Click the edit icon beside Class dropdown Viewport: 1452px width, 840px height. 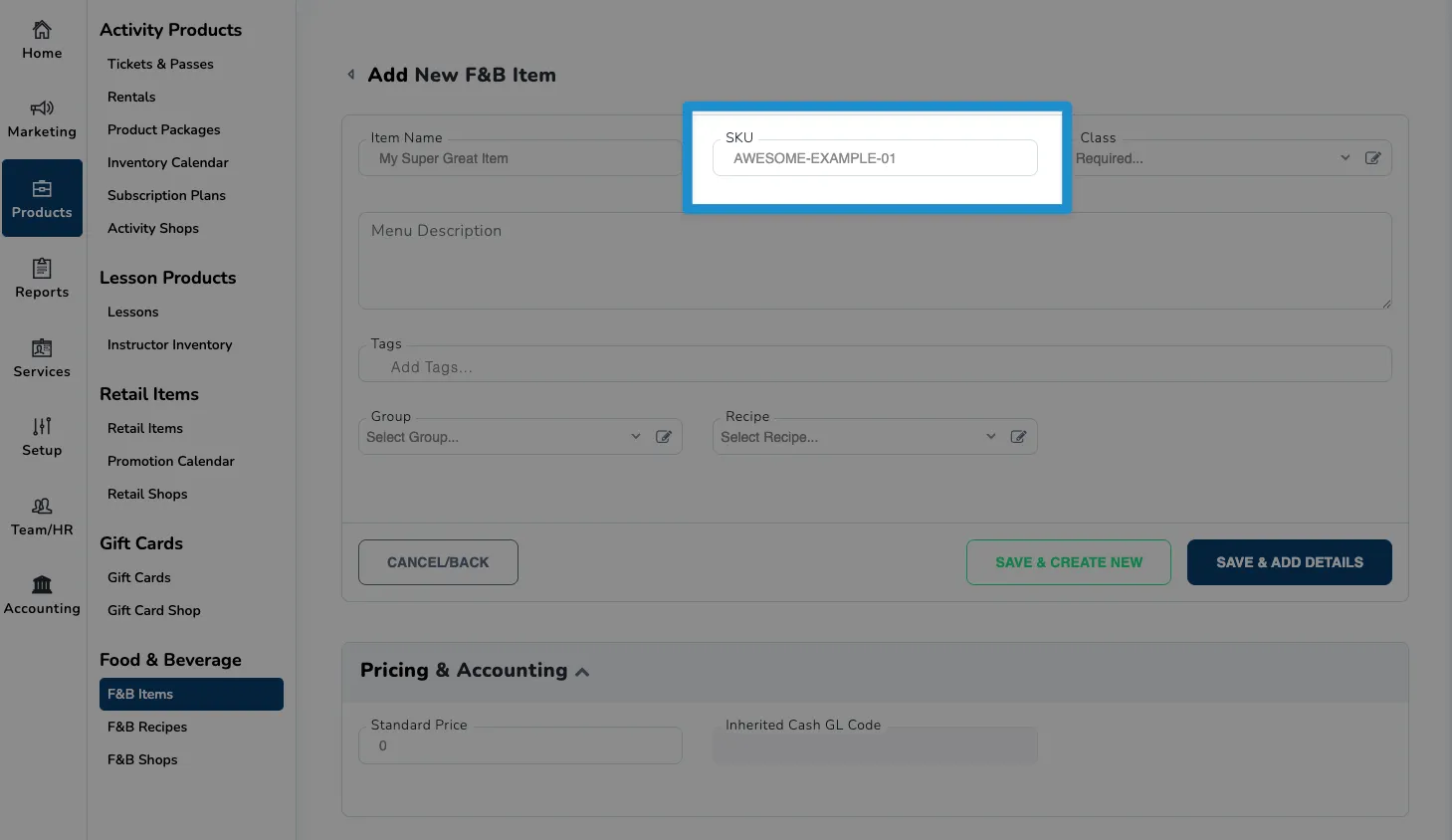click(1372, 158)
